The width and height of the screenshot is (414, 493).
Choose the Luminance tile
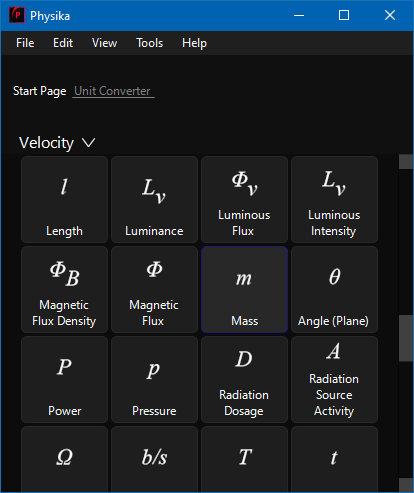[x=154, y=199]
